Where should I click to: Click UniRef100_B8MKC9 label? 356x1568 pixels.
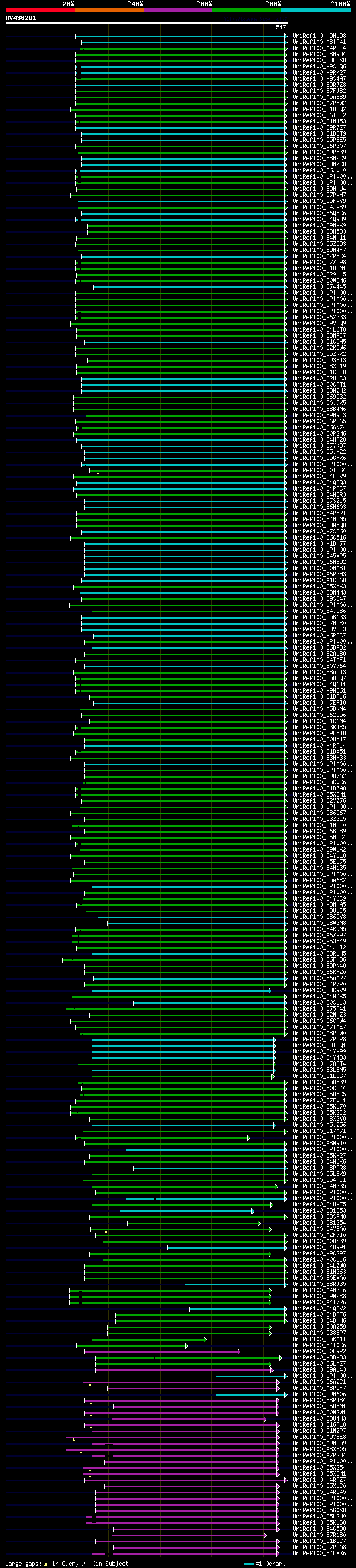(319, 159)
